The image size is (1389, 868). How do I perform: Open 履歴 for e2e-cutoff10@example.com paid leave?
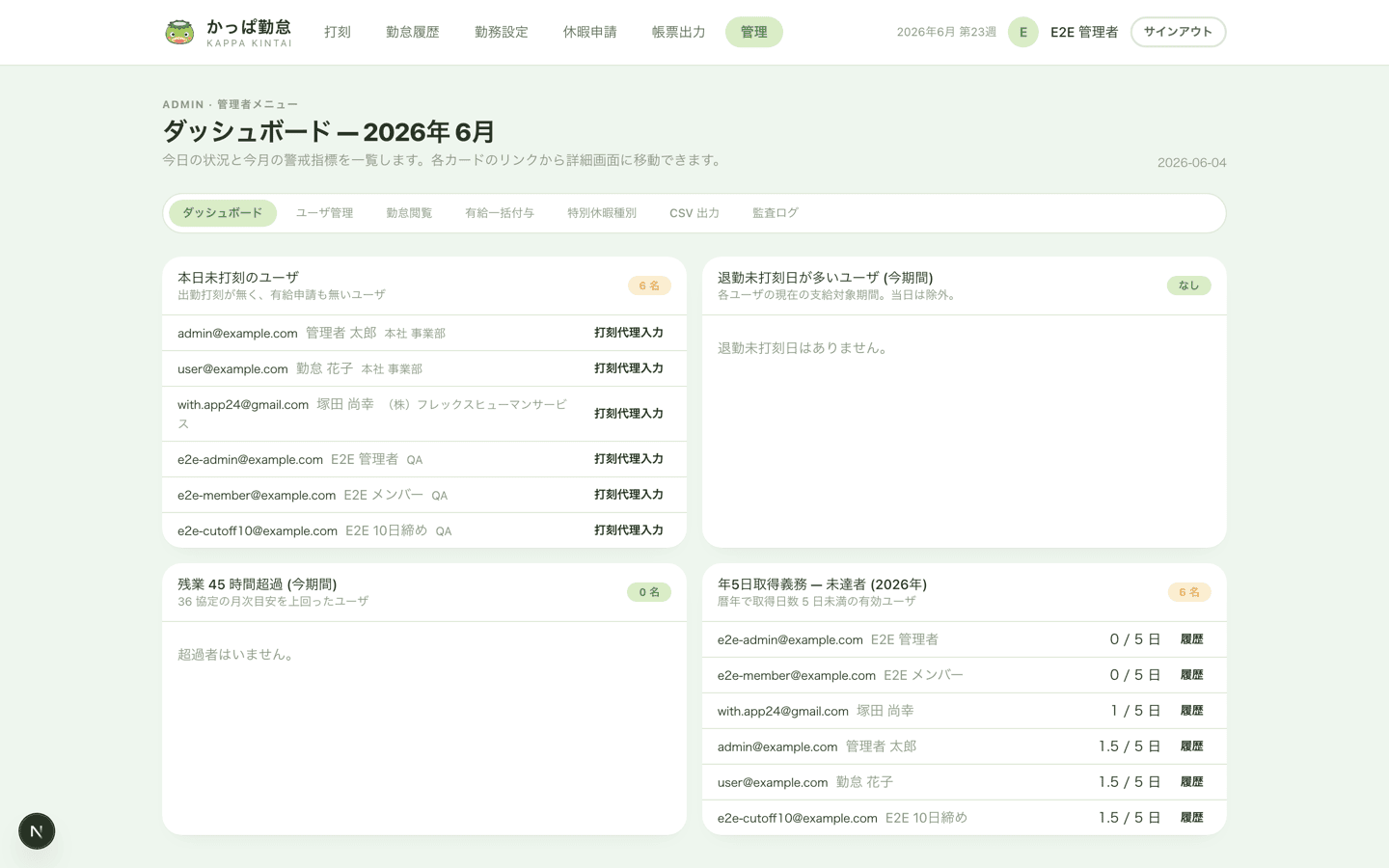click(1192, 818)
